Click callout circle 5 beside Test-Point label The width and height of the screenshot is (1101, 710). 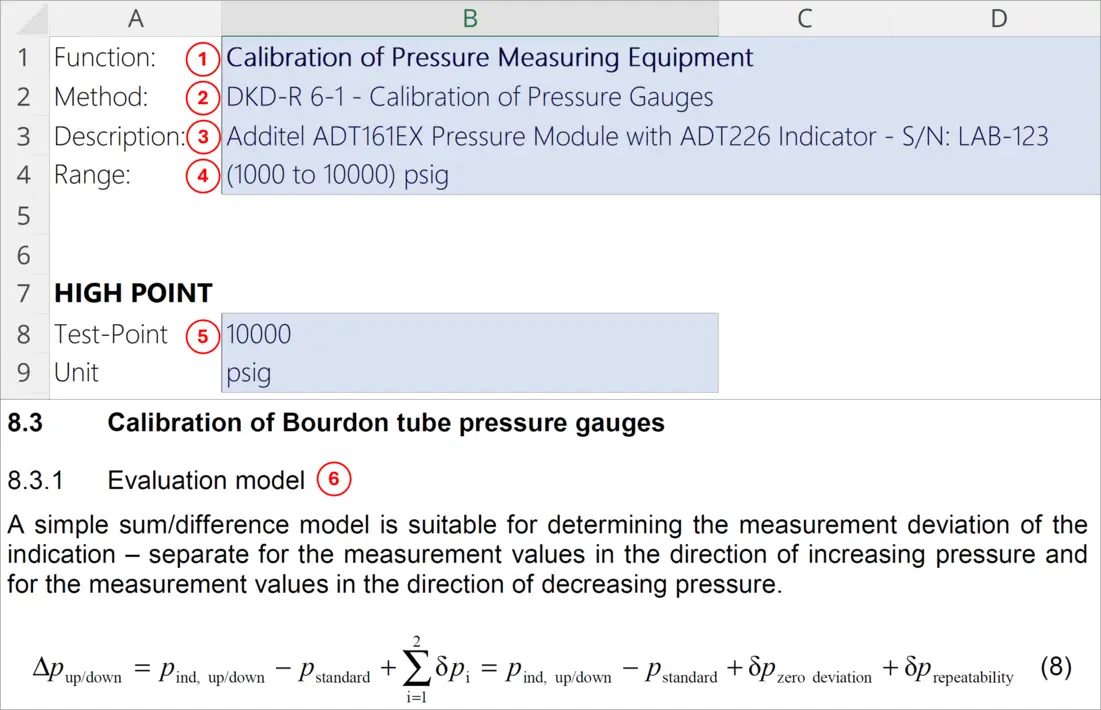202,337
